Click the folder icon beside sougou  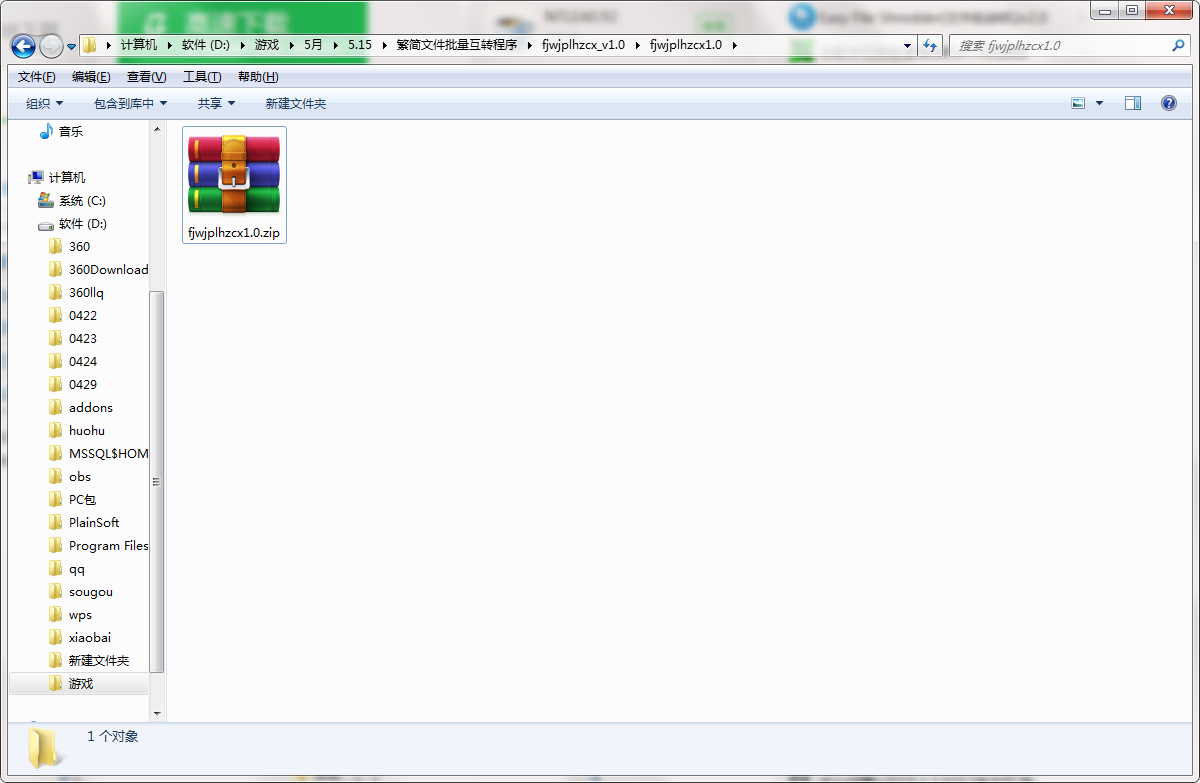(56, 591)
